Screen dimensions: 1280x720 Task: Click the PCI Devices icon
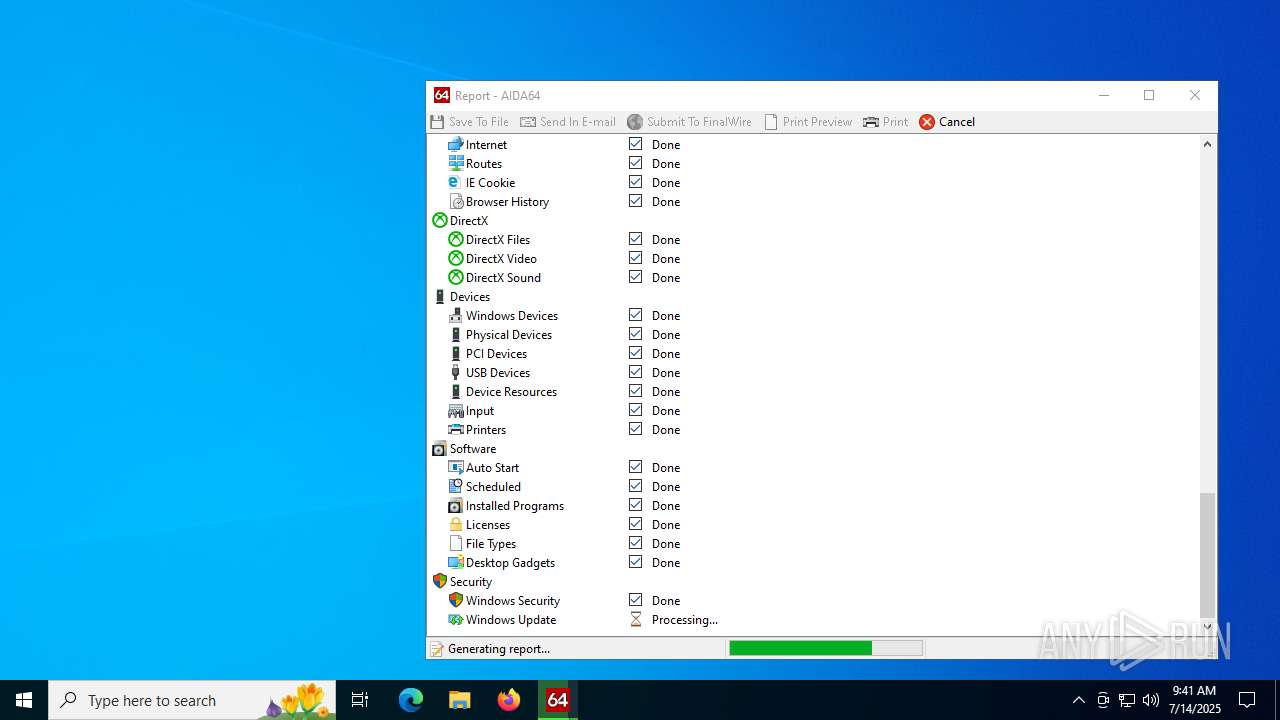click(x=456, y=353)
